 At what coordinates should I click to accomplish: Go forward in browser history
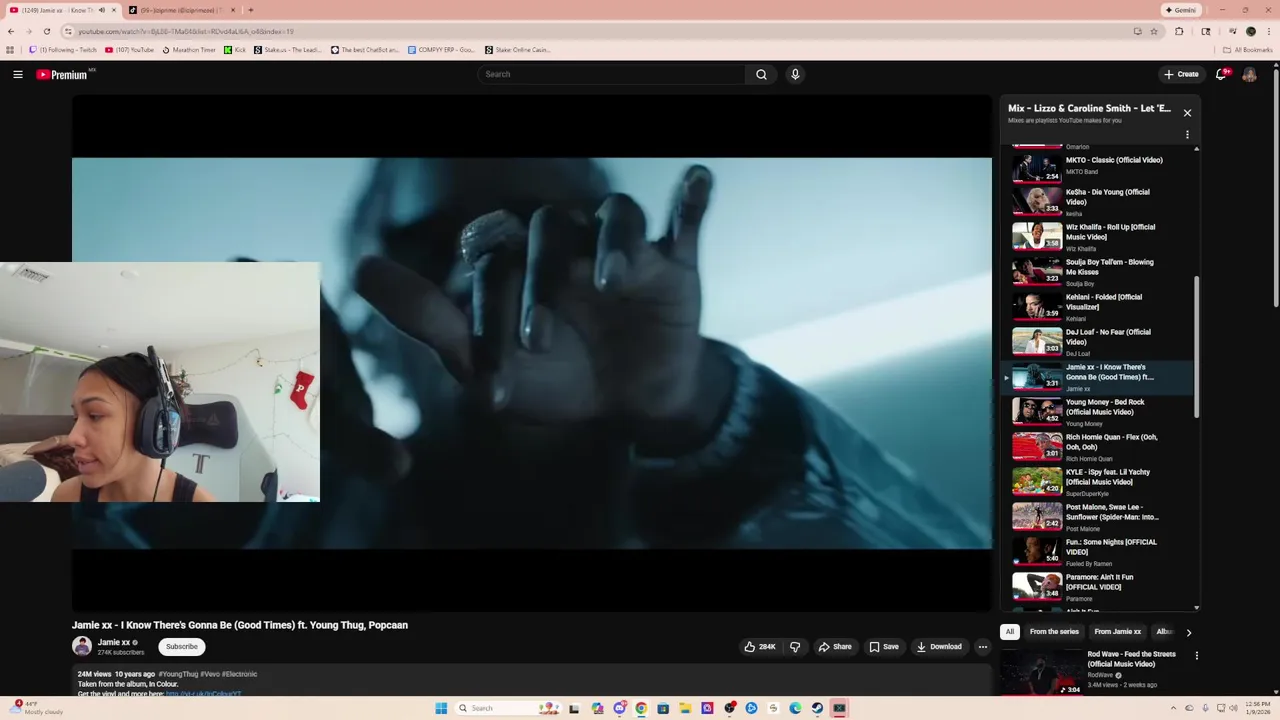click(x=28, y=31)
